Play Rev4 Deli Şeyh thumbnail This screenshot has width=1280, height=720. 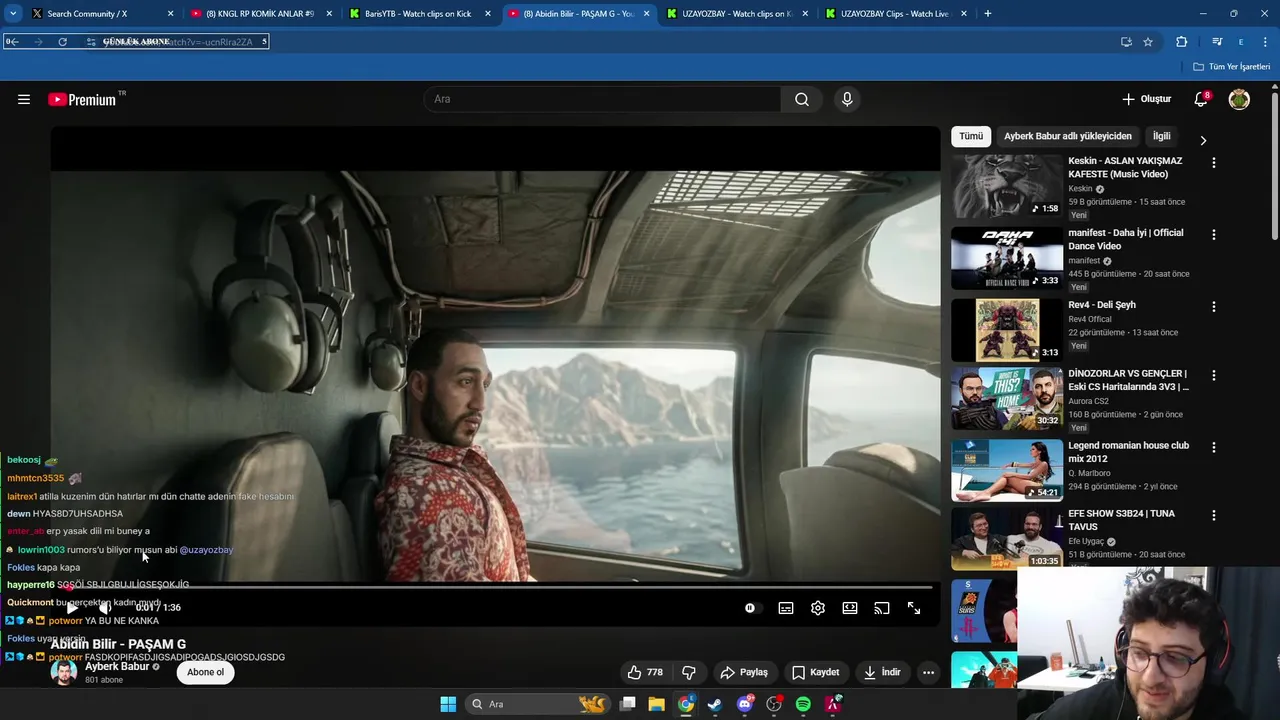(1007, 330)
